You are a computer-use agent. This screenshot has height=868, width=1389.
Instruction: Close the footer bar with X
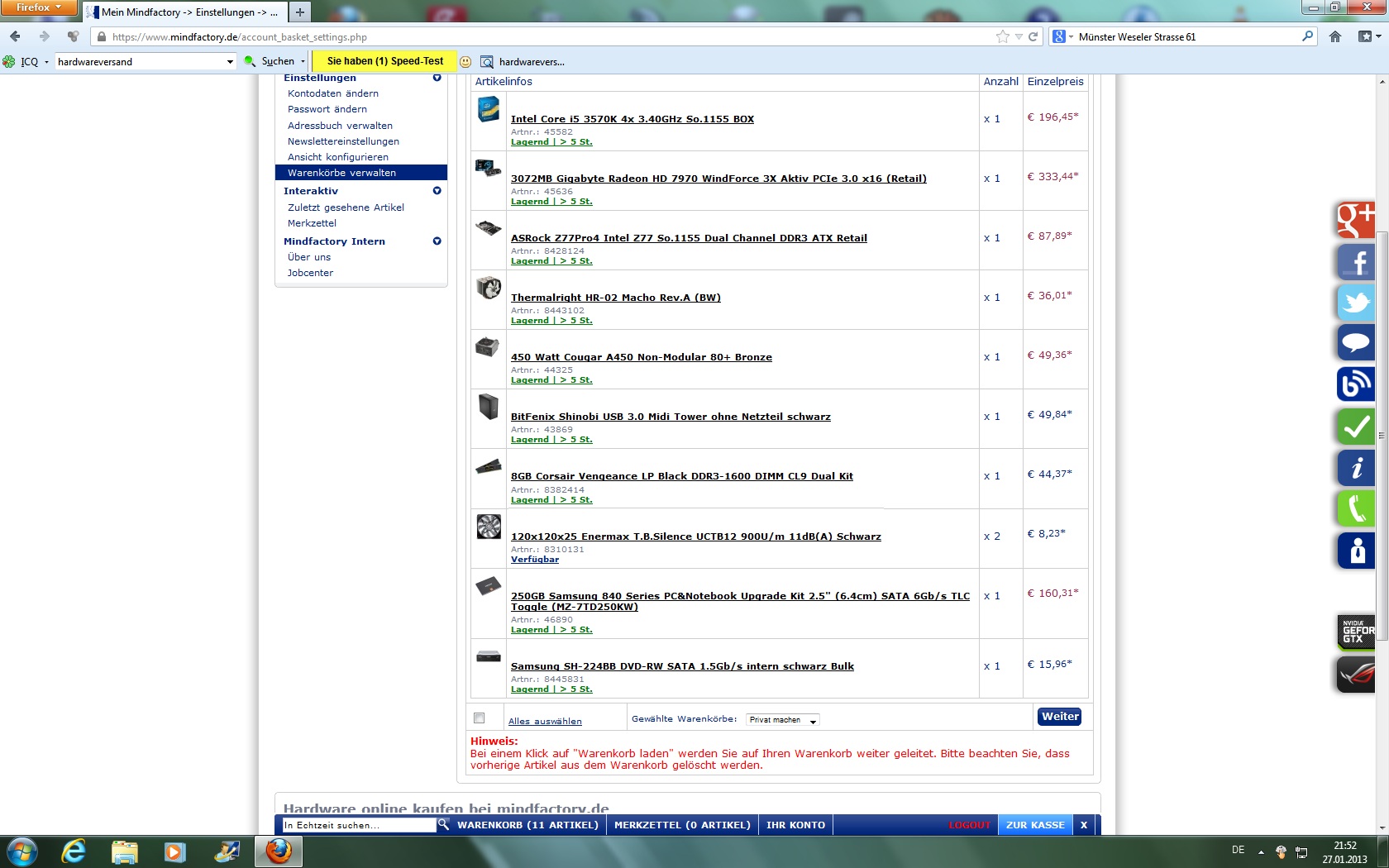click(1084, 825)
